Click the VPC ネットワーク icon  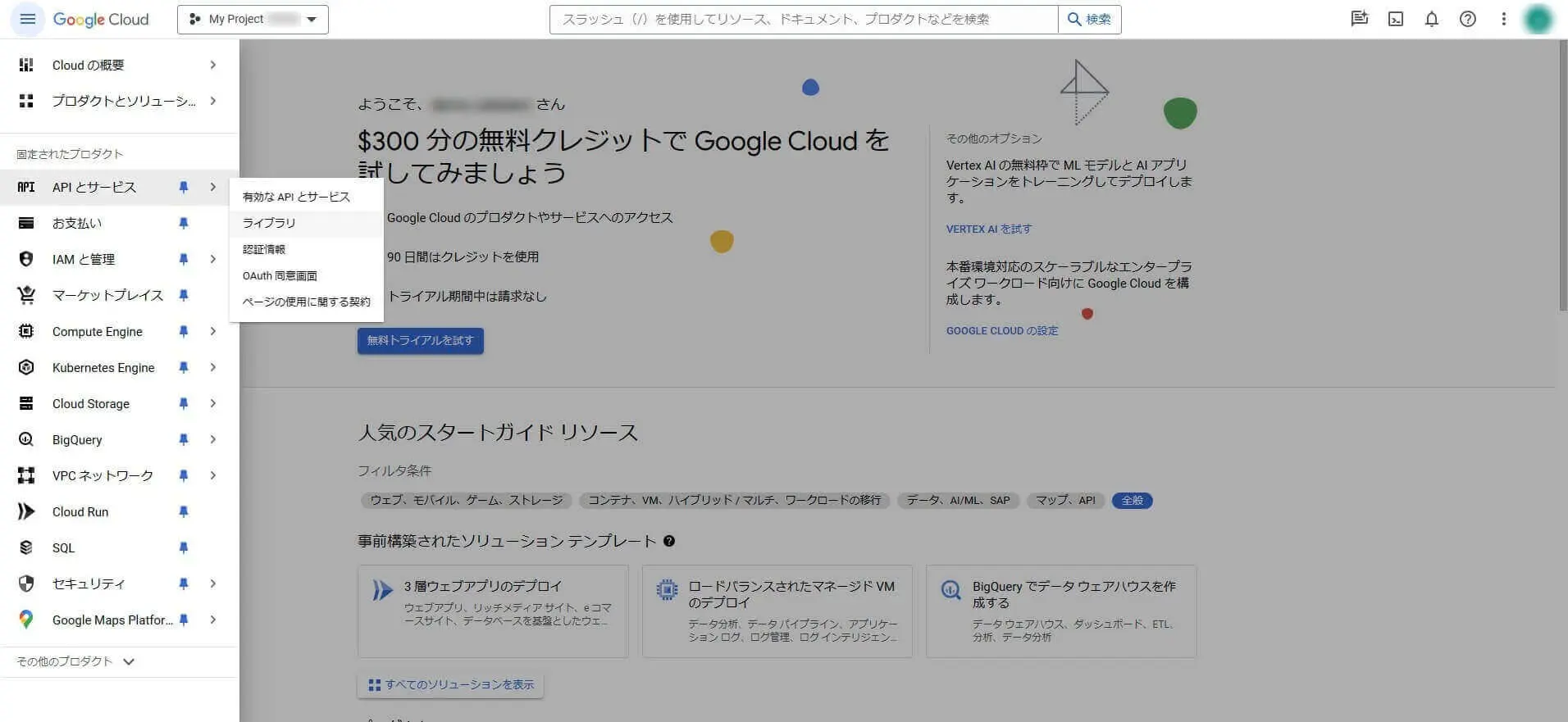coord(26,475)
